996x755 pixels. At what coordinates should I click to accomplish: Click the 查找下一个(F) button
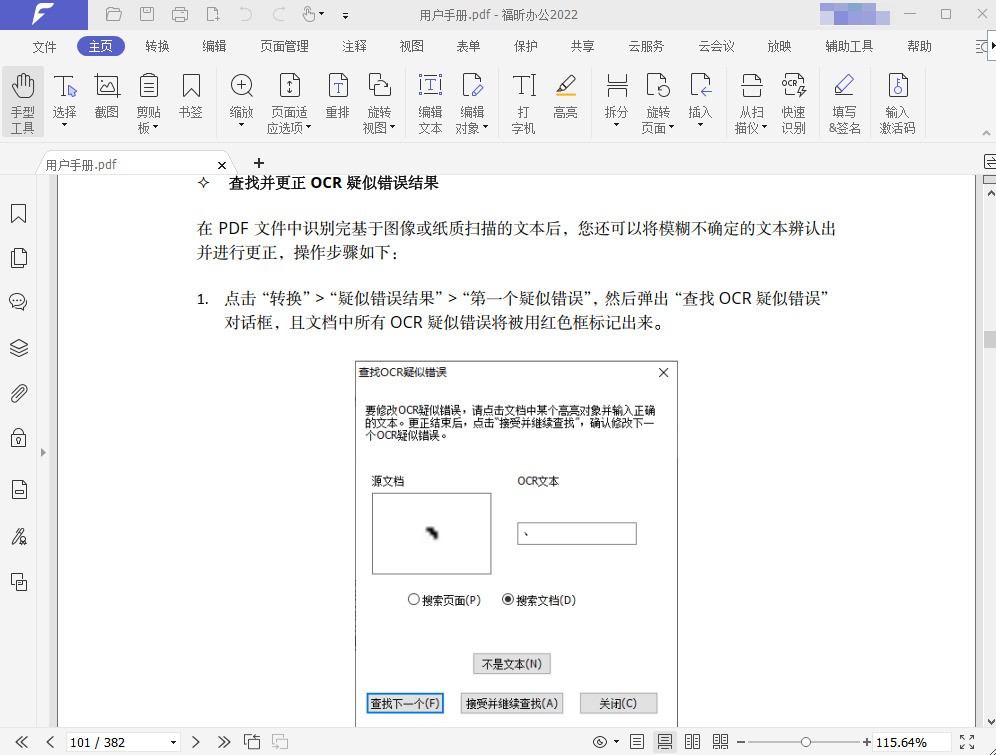pos(404,703)
